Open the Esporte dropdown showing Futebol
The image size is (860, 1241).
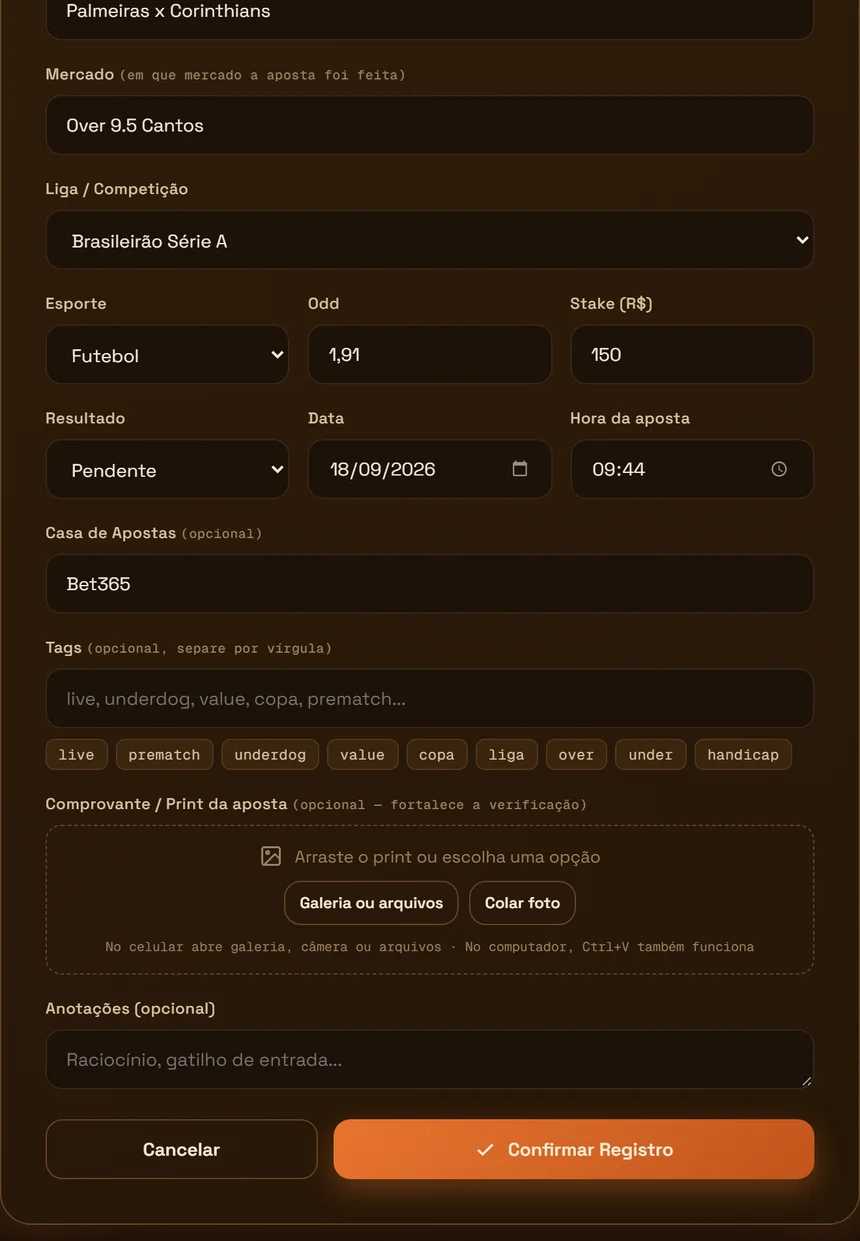[167, 355]
